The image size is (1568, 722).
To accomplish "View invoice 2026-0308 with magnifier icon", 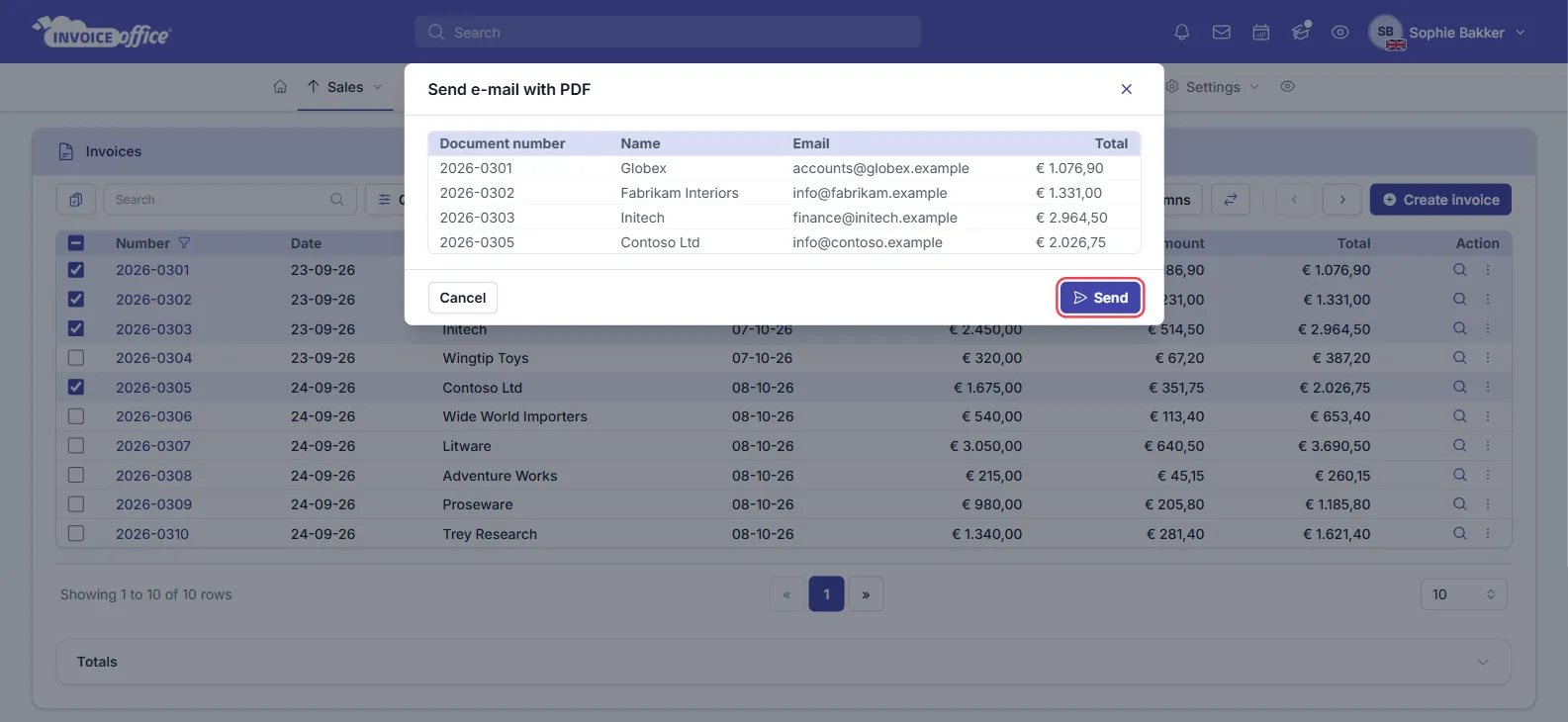I will tap(1459, 476).
